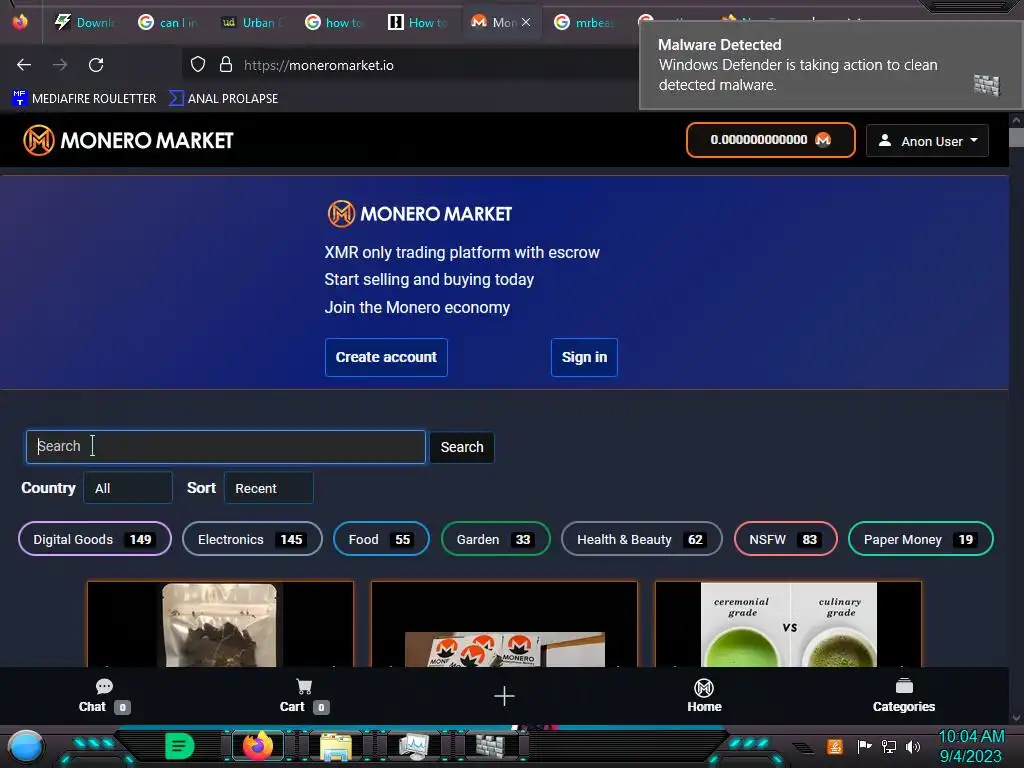Screen dimensions: 1024x768
Task: Open the dried leaves bag product thumbnail
Action: [x=220, y=624]
